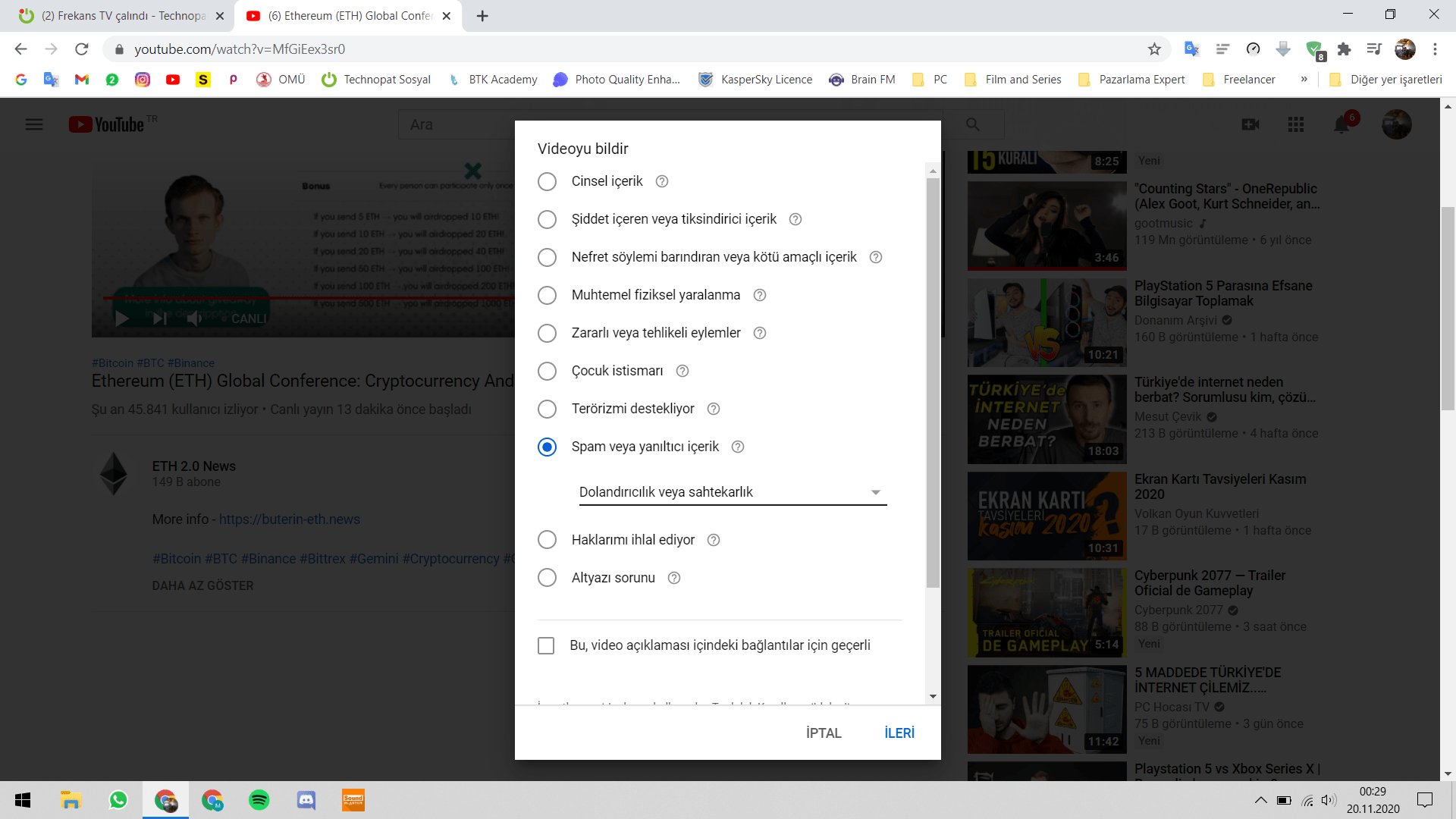Image resolution: width=1456 pixels, height=819 pixels.
Task: Click the report dialog scrollbar down arrow
Action: tap(933, 696)
